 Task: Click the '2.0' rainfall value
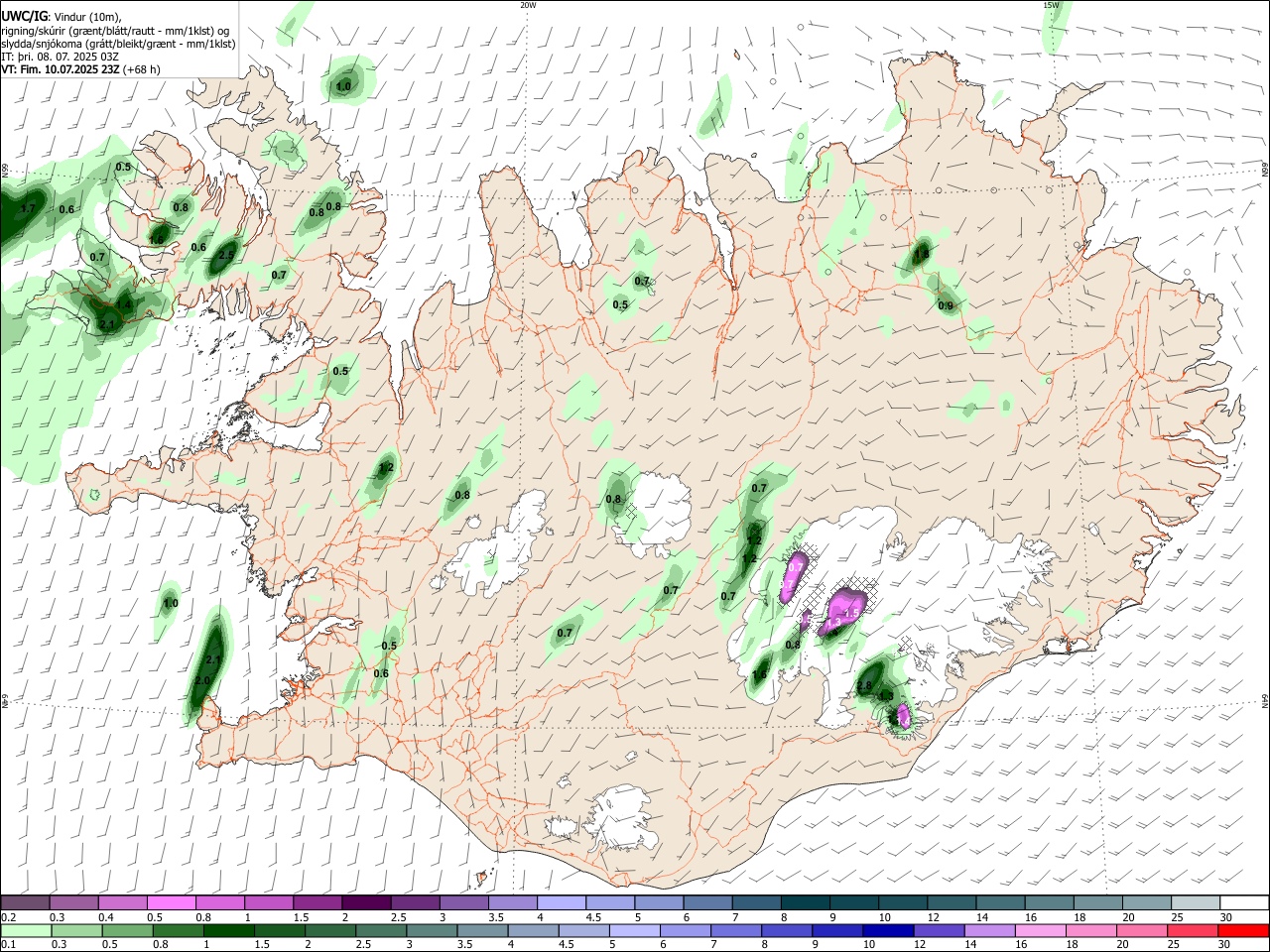202,681
